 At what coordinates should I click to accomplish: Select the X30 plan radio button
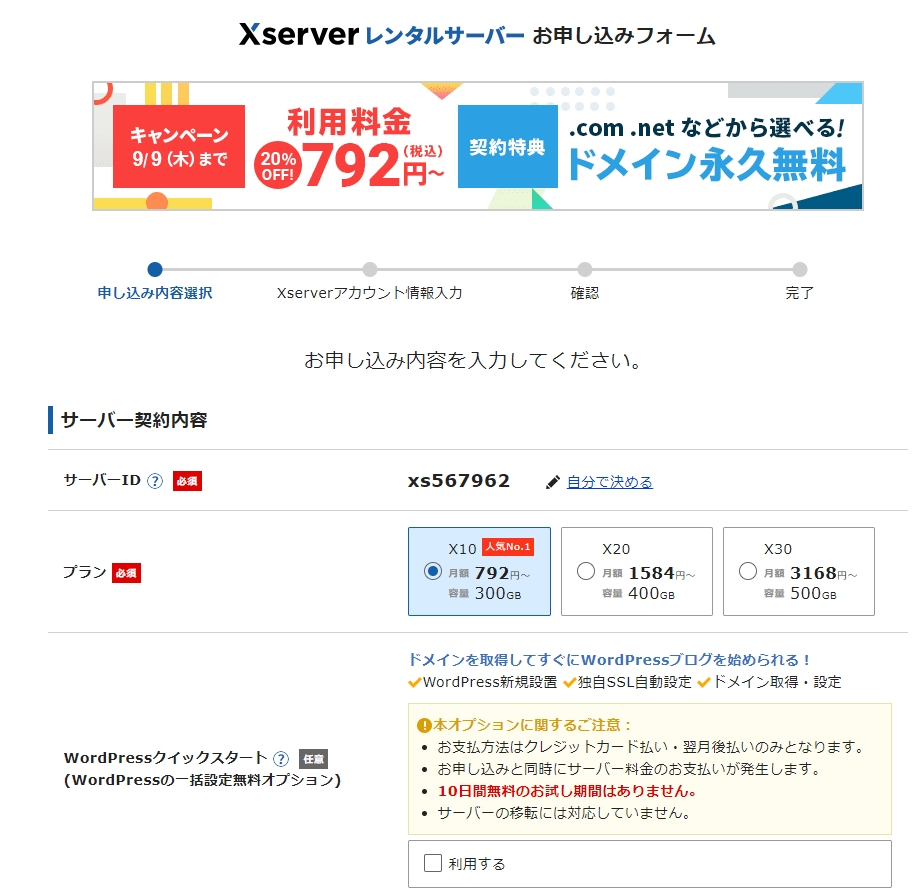pos(748,571)
